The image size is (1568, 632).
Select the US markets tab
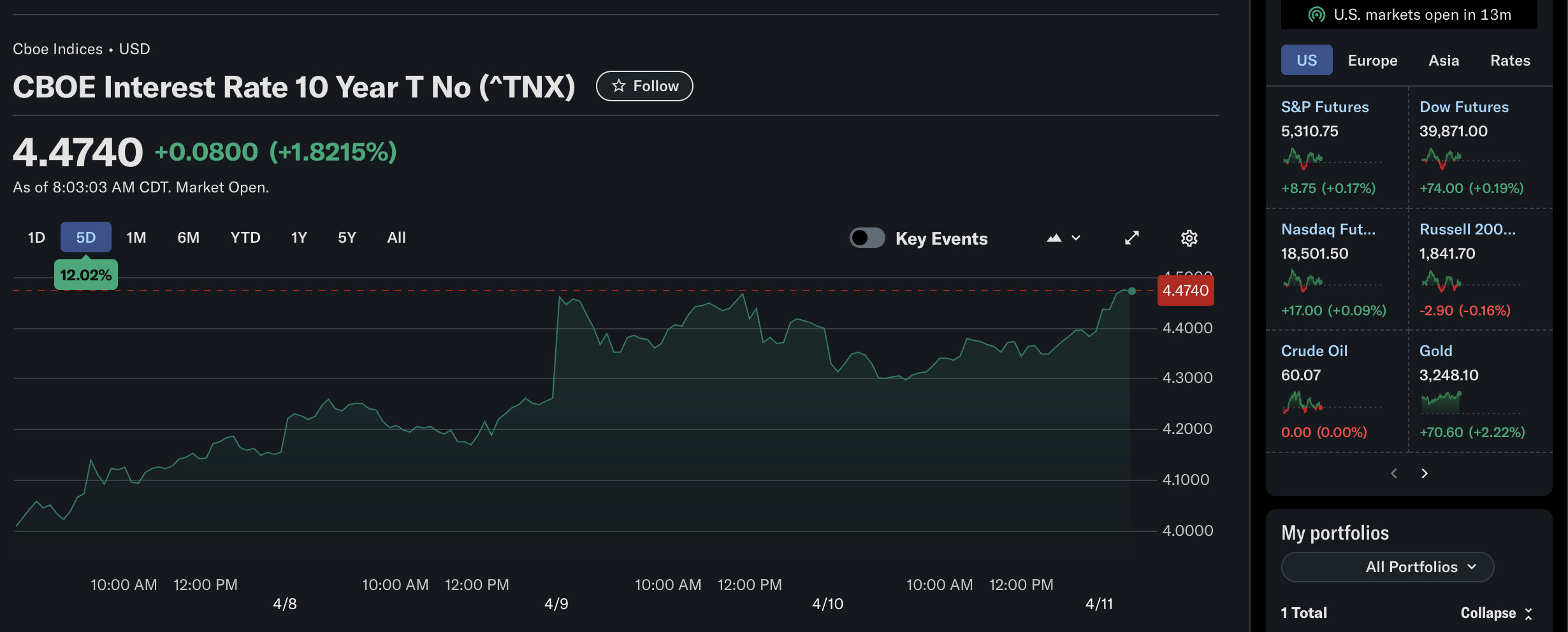tap(1307, 61)
